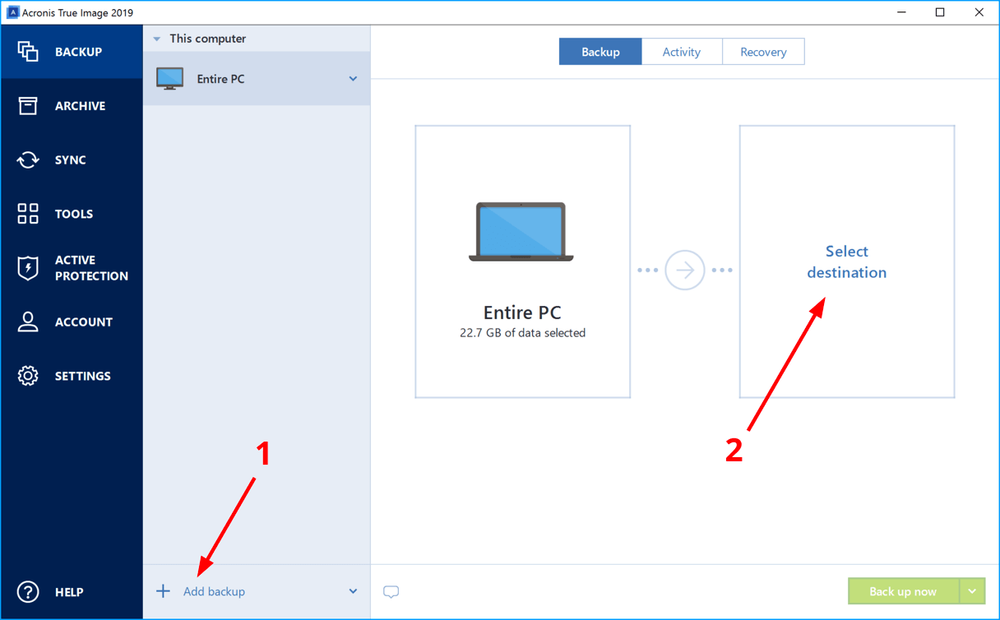Screen dimensions: 1000x620
Task: Click the circled arrow between source and destination
Action: point(685,270)
